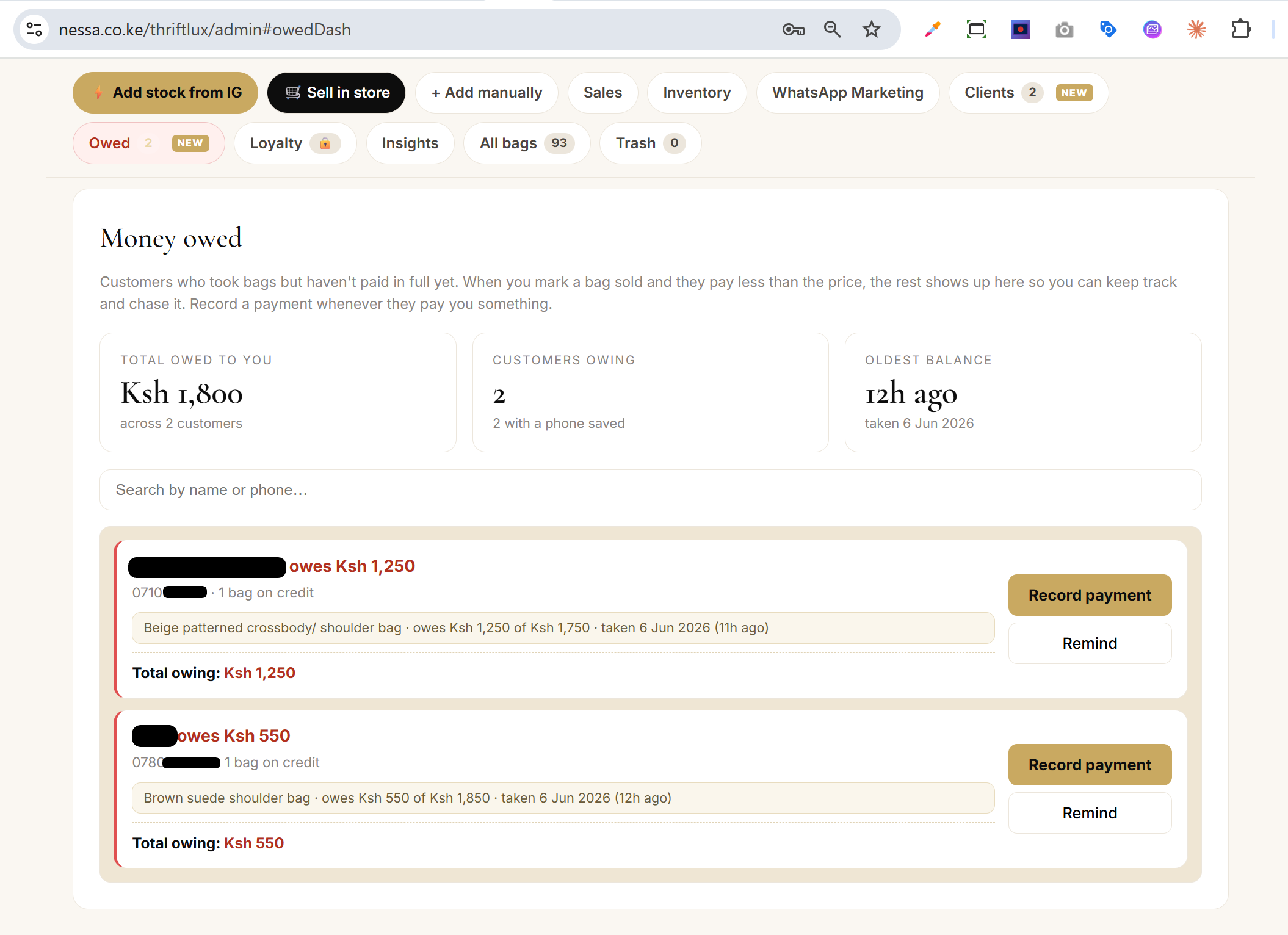Image resolution: width=1288 pixels, height=935 pixels.
Task: Open the blue screen recorder extension icon
Action: tap(1021, 29)
